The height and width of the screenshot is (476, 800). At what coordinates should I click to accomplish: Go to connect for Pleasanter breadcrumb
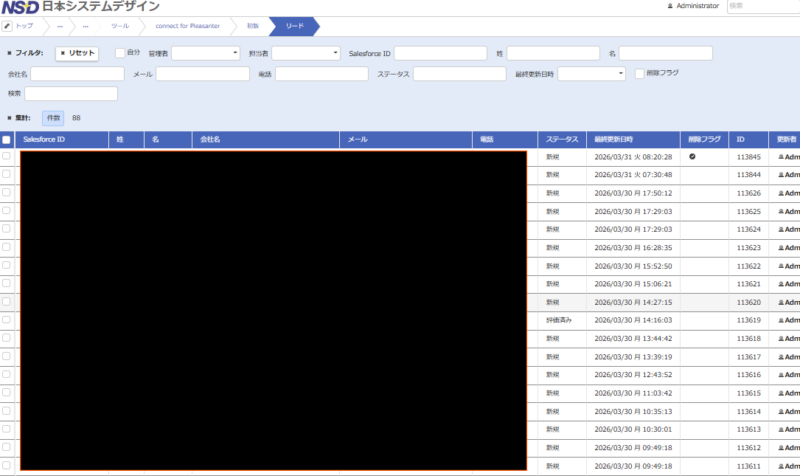(x=187, y=24)
